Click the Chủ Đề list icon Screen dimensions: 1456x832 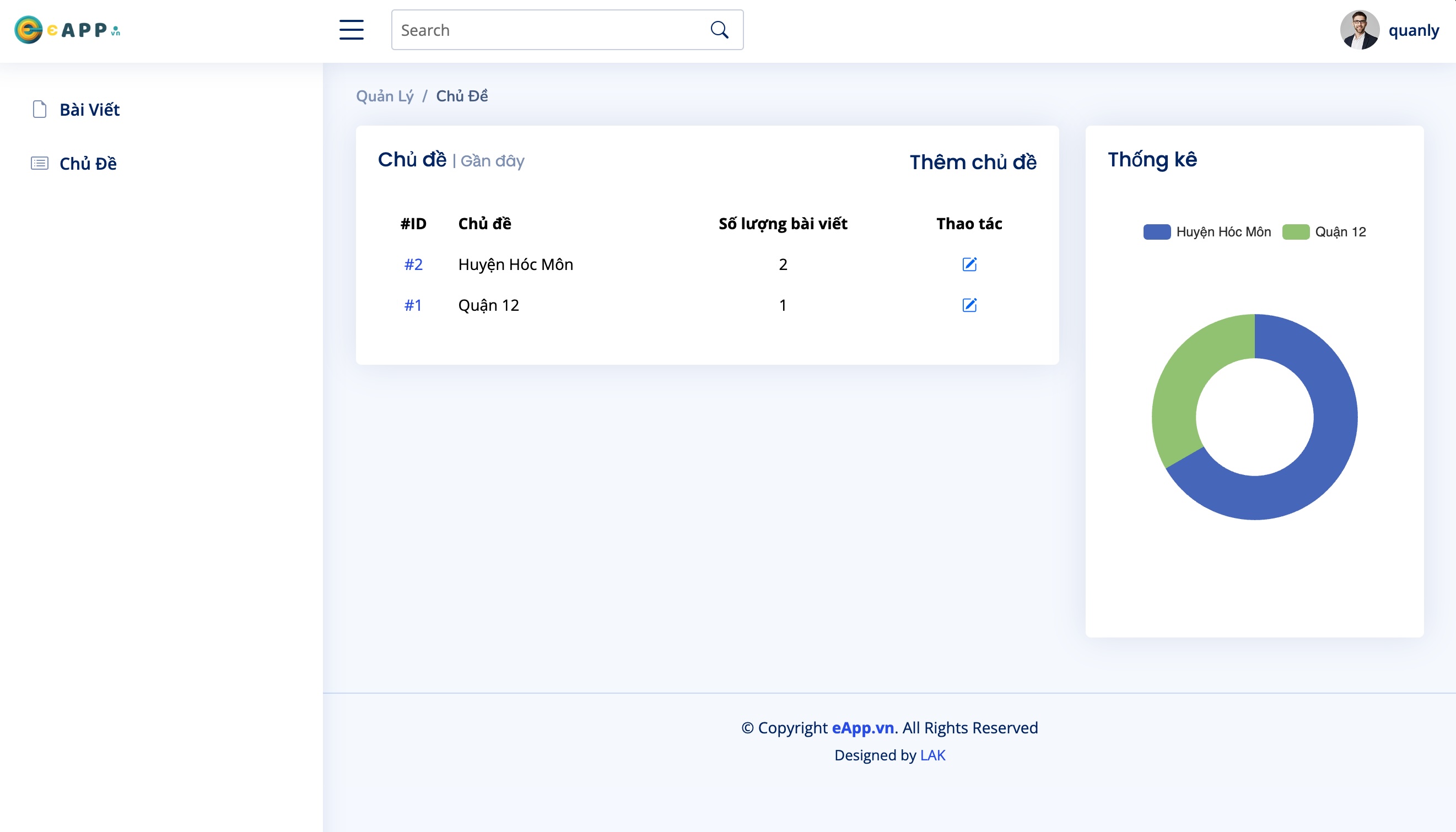[40, 164]
